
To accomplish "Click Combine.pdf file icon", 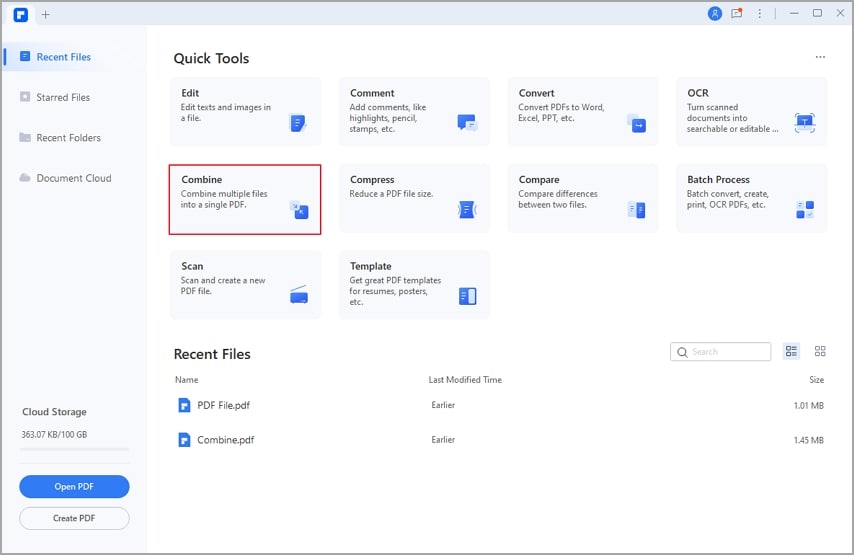I will [x=185, y=440].
